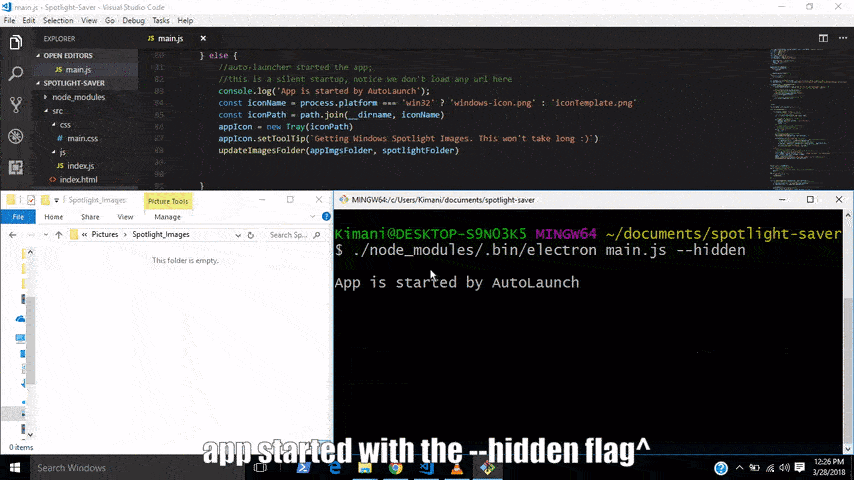854x480 pixels.
Task: Open the File tab in File Explorer
Action: [x=18, y=217]
